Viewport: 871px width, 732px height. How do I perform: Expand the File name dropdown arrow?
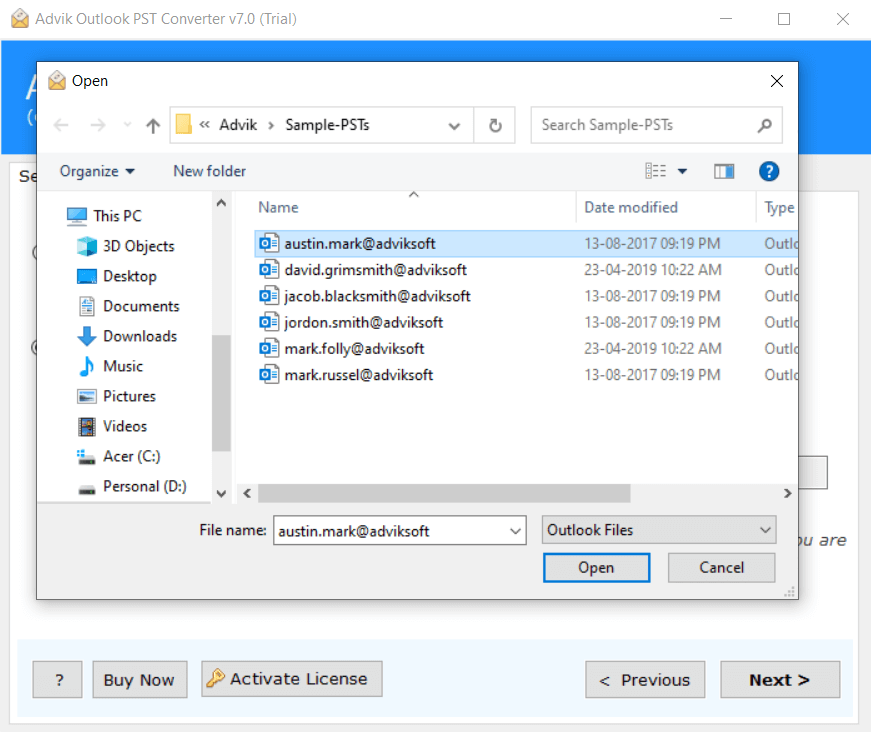pos(515,531)
